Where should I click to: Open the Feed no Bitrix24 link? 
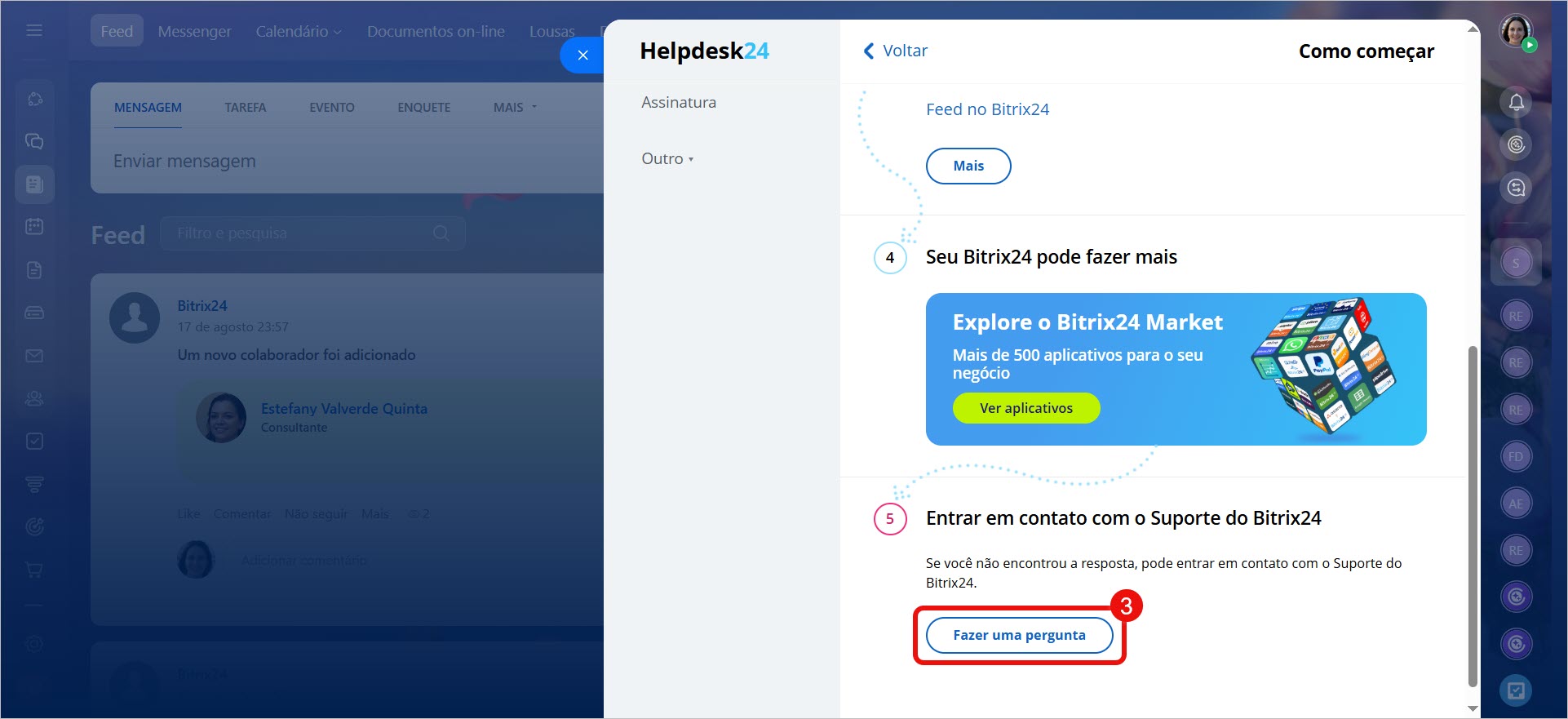(987, 109)
